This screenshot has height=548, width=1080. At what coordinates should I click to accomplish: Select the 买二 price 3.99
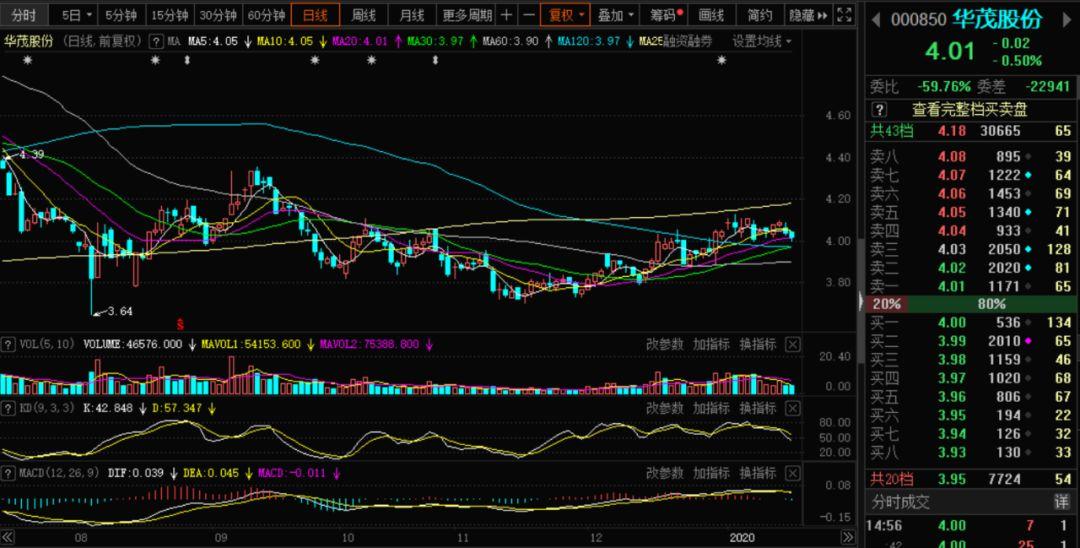tap(952, 341)
